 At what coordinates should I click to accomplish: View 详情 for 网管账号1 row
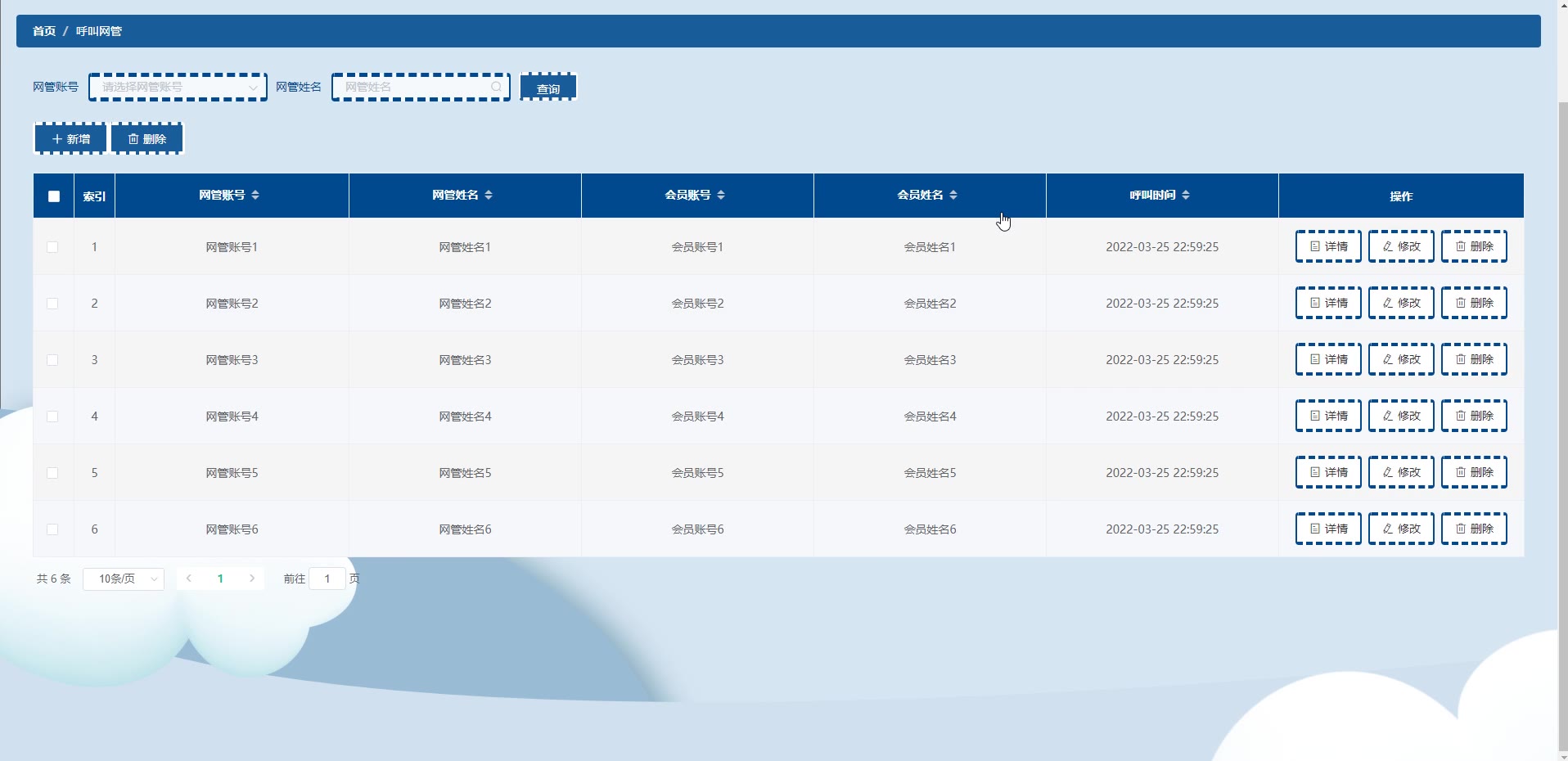pos(1328,246)
